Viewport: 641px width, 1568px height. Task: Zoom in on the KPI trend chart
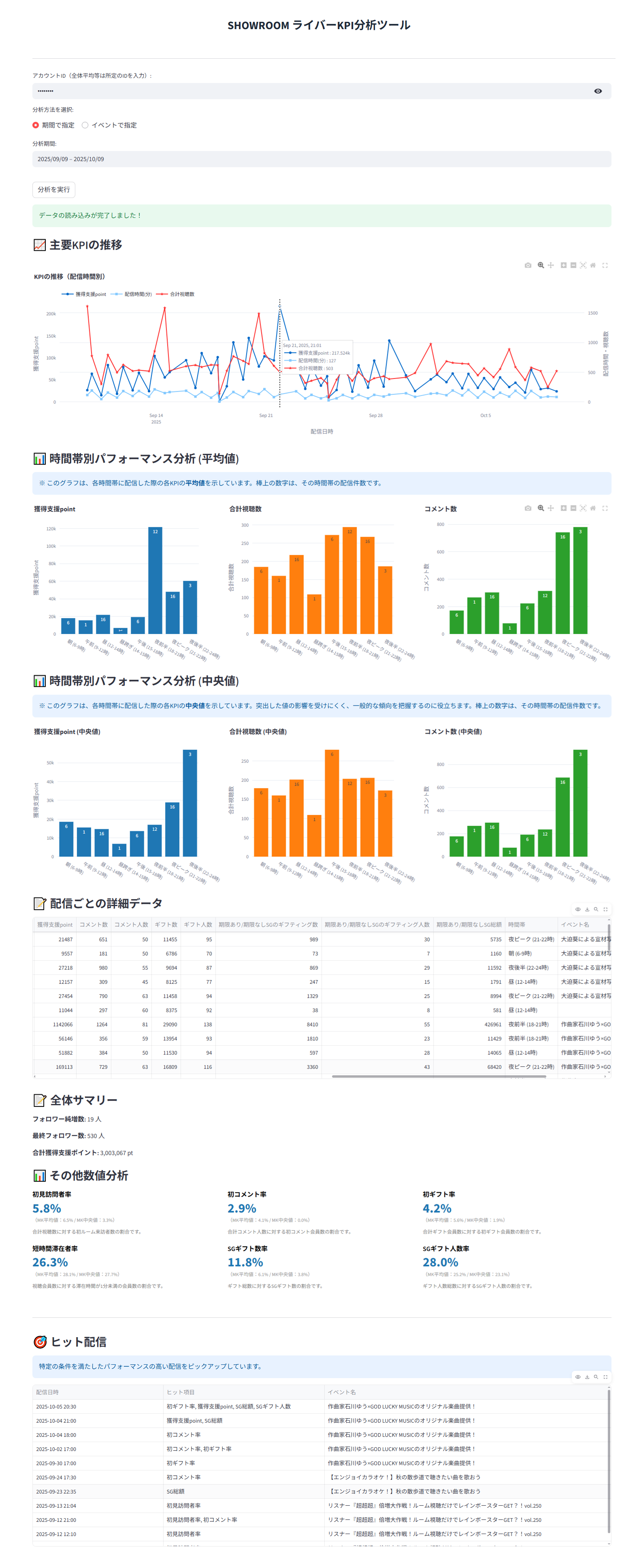tap(564, 266)
